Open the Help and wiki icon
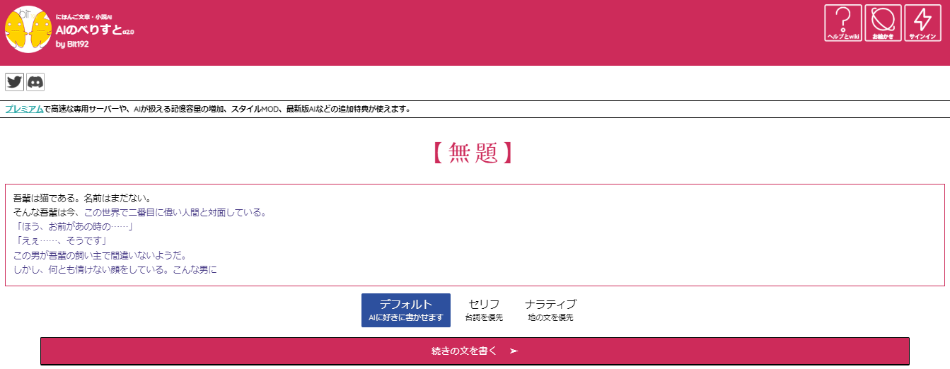The image size is (950, 369). click(x=843, y=23)
